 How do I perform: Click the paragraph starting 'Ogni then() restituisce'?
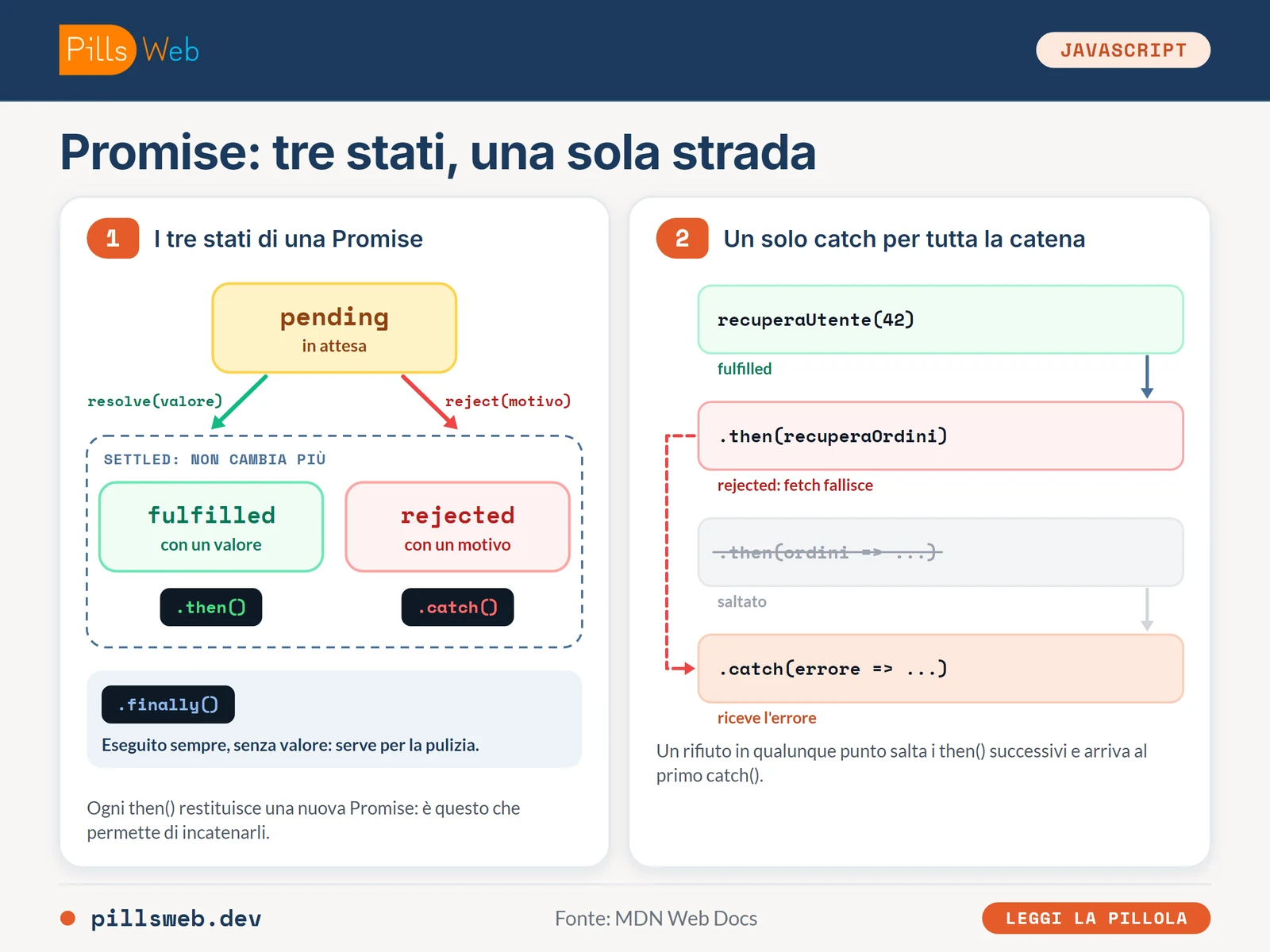[x=303, y=820]
